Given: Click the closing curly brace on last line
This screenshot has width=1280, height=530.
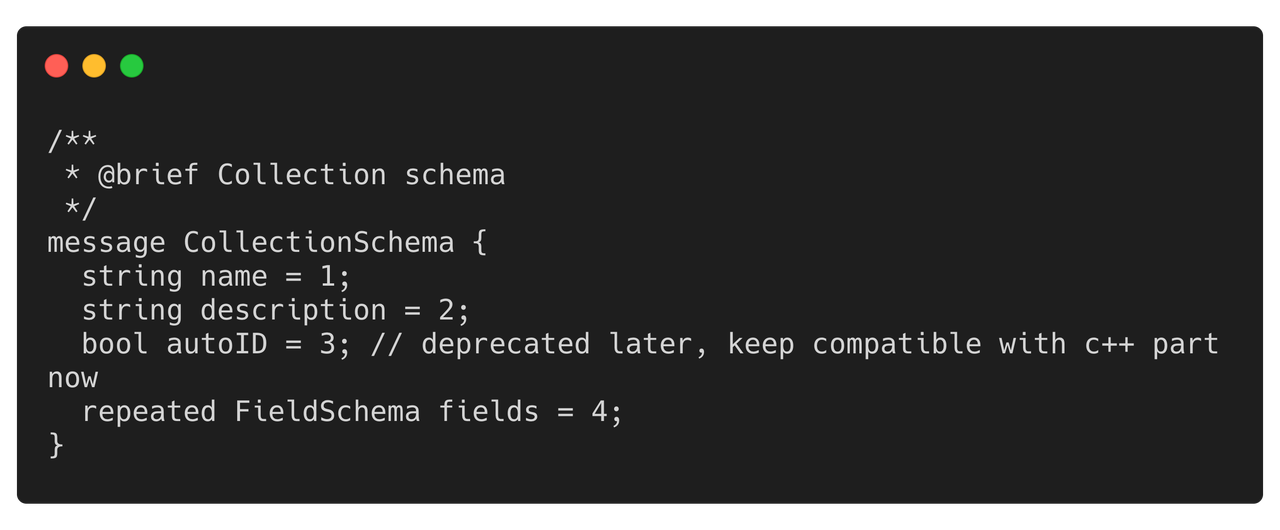Looking at the screenshot, I should pos(56,446).
